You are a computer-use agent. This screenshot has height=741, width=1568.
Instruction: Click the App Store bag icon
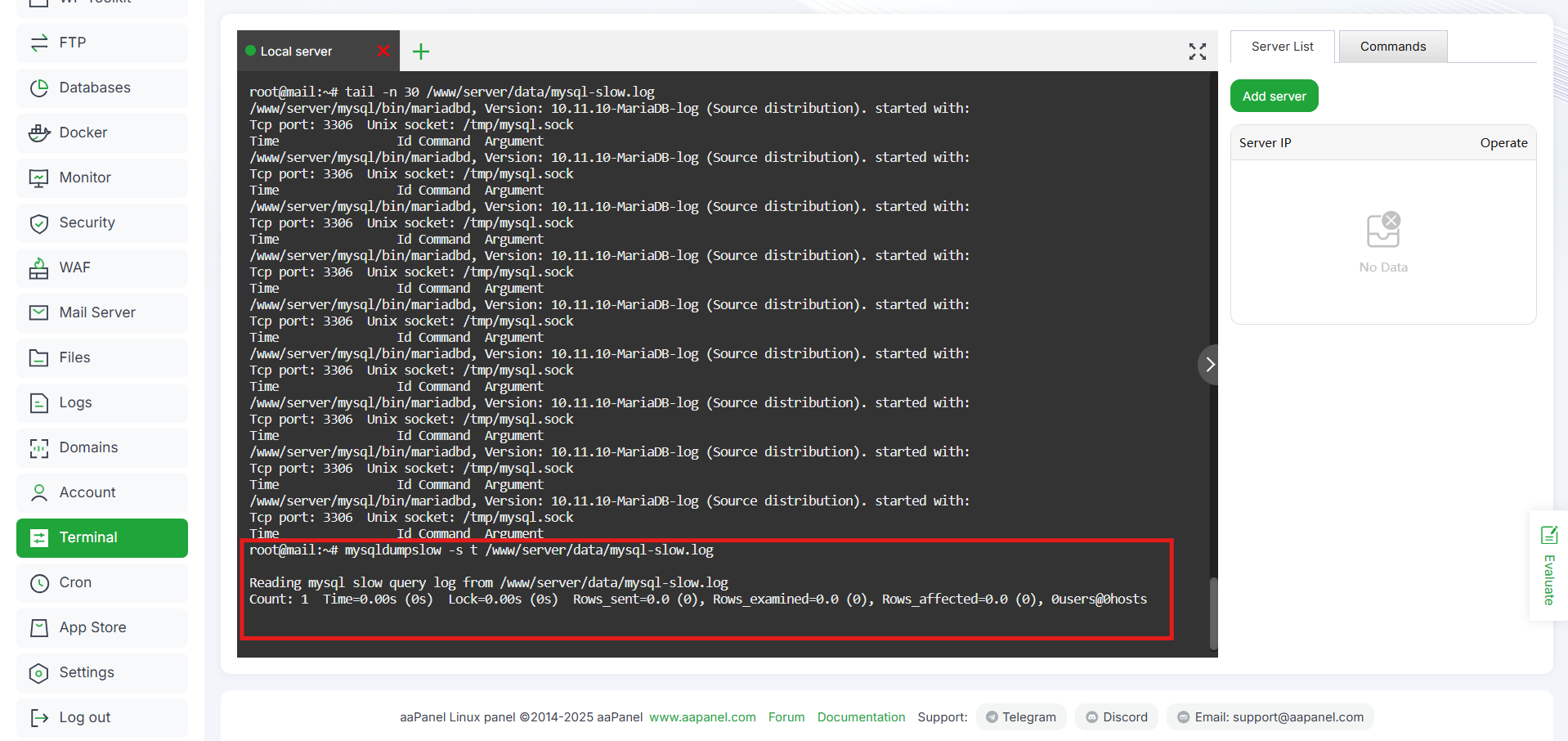point(38,627)
